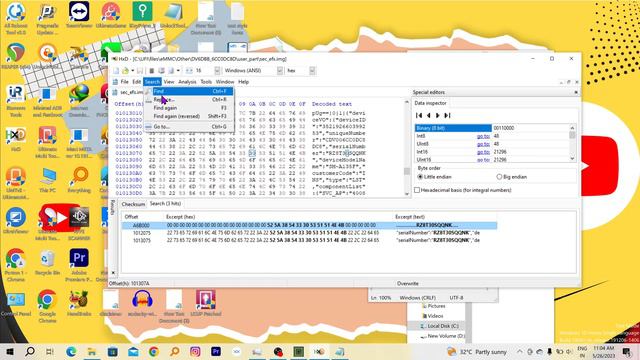Select search result at offset A6B000
Viewport: 640px width, 360px height.
click(x=309, y=225)
